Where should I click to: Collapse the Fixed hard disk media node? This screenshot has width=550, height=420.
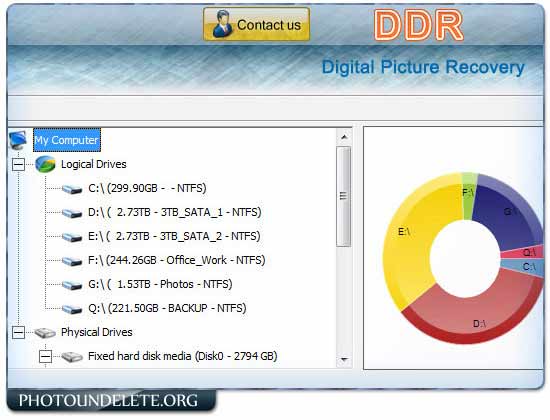[x=45, y=356]
